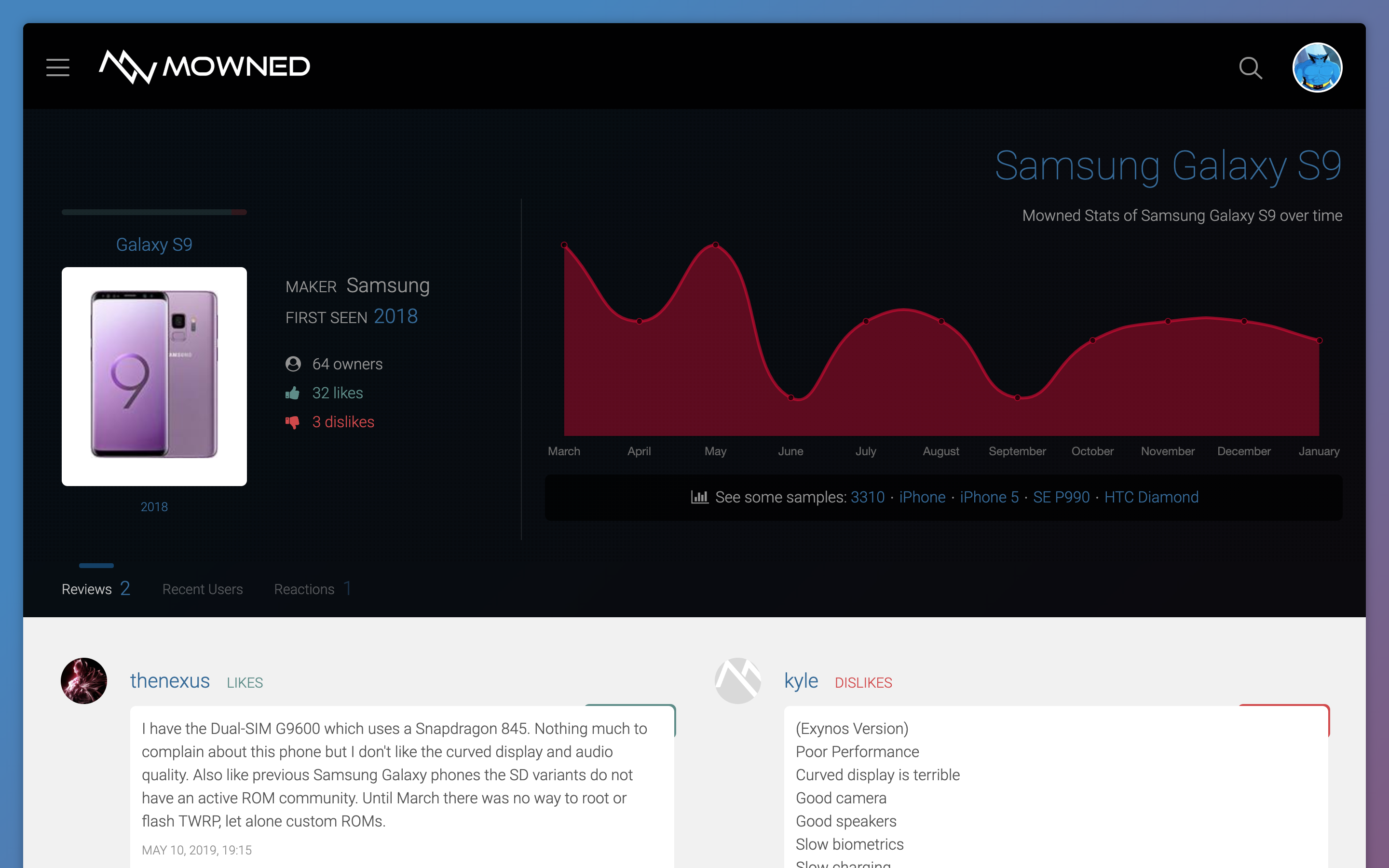Click the Galaxy S9 phone thumbnail

(x=154, y=376)
